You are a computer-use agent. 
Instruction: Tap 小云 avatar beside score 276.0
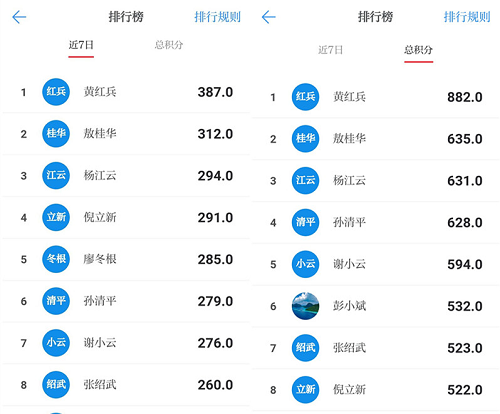pos(56,343)
